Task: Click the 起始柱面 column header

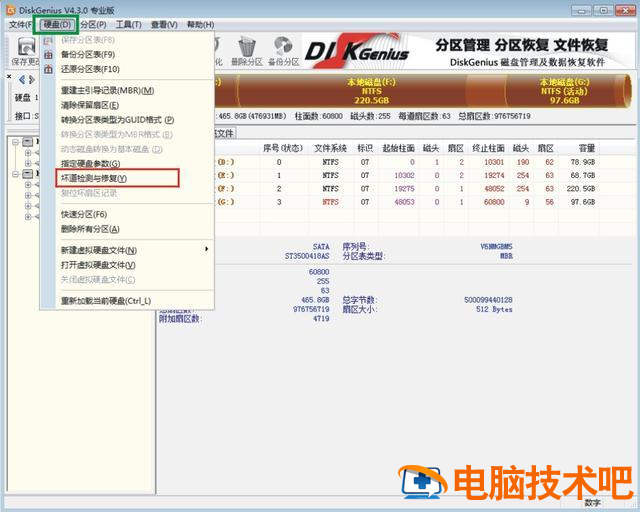Action: click(x=398, y=148)
